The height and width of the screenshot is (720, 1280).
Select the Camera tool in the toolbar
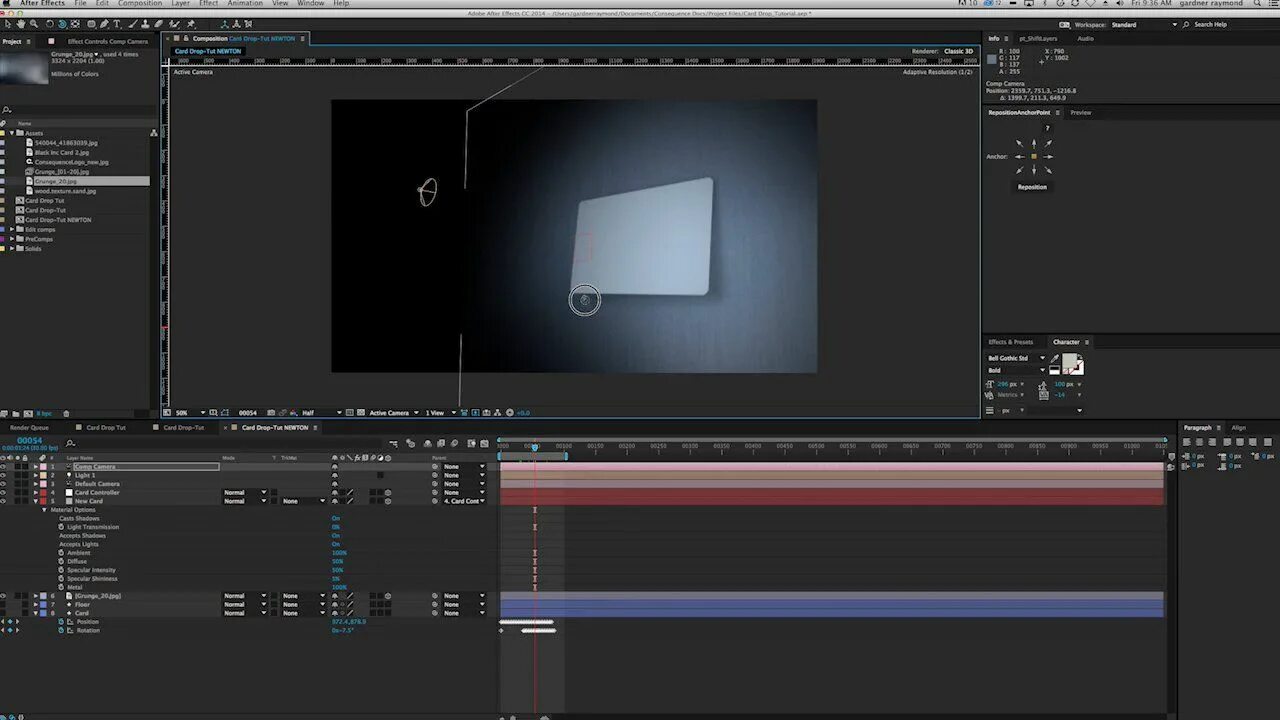click(62, 22)
